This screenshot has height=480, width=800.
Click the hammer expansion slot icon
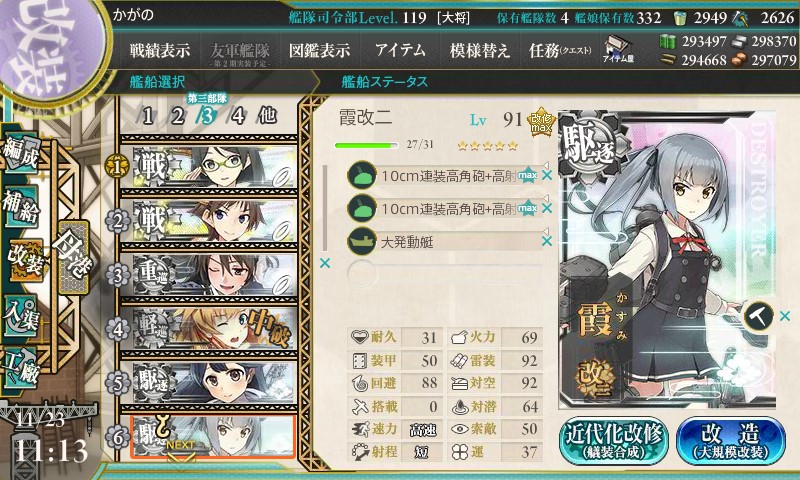point(758,316)
